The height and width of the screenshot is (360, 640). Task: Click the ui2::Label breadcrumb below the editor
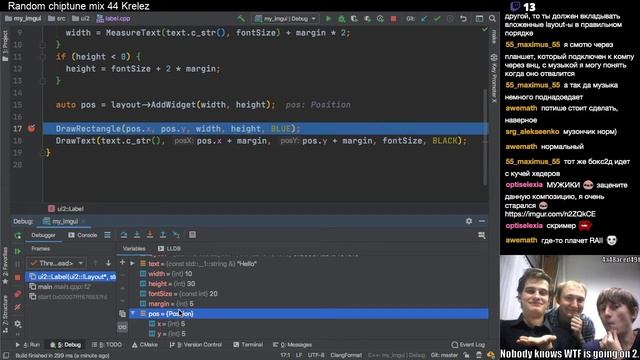[x=66, y=209]
